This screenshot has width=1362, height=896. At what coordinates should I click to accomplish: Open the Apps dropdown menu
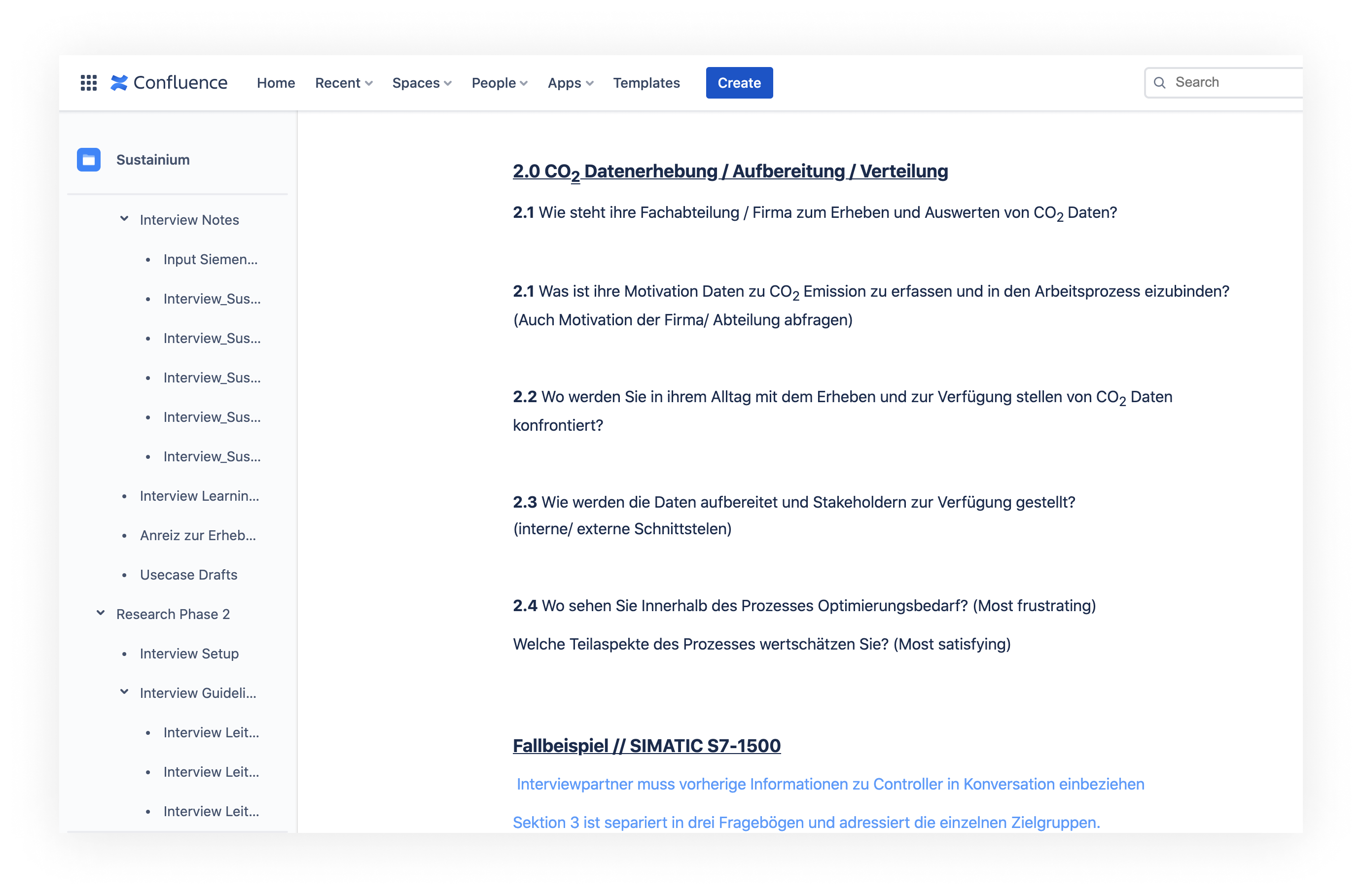(x=570, y=83)
